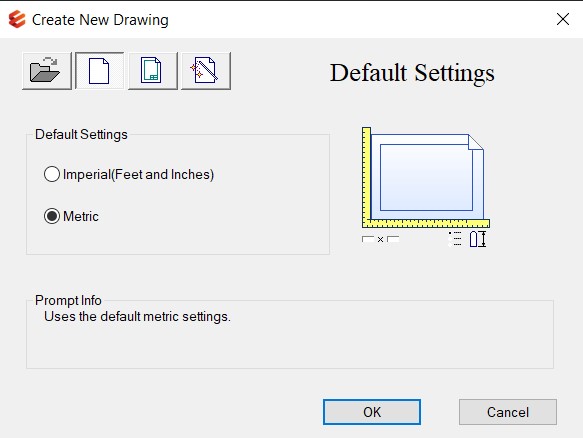Close the Create New Drawing dialog
This screenshot has width=583, height=438.
(x=563, y=19)
